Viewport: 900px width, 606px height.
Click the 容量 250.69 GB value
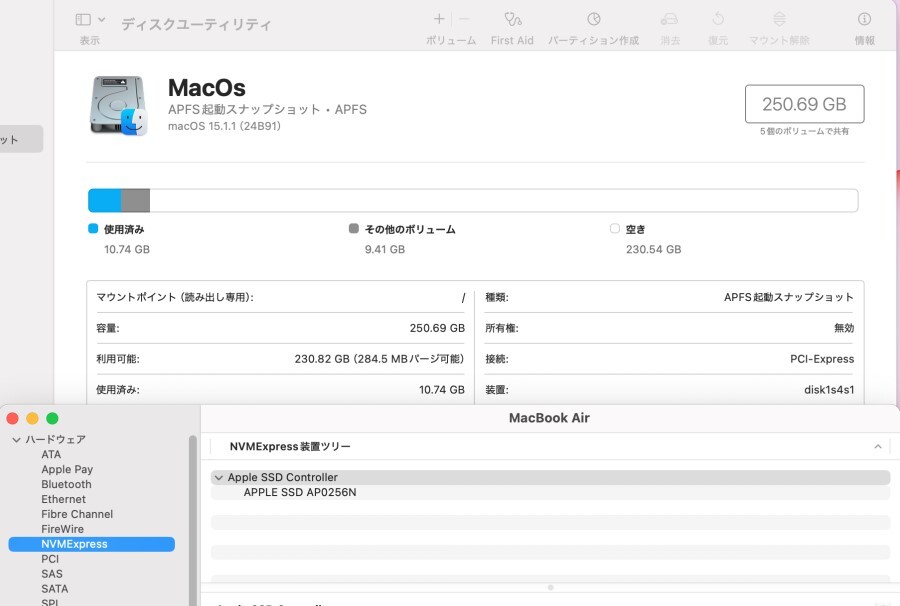click(x=437, y=328)
